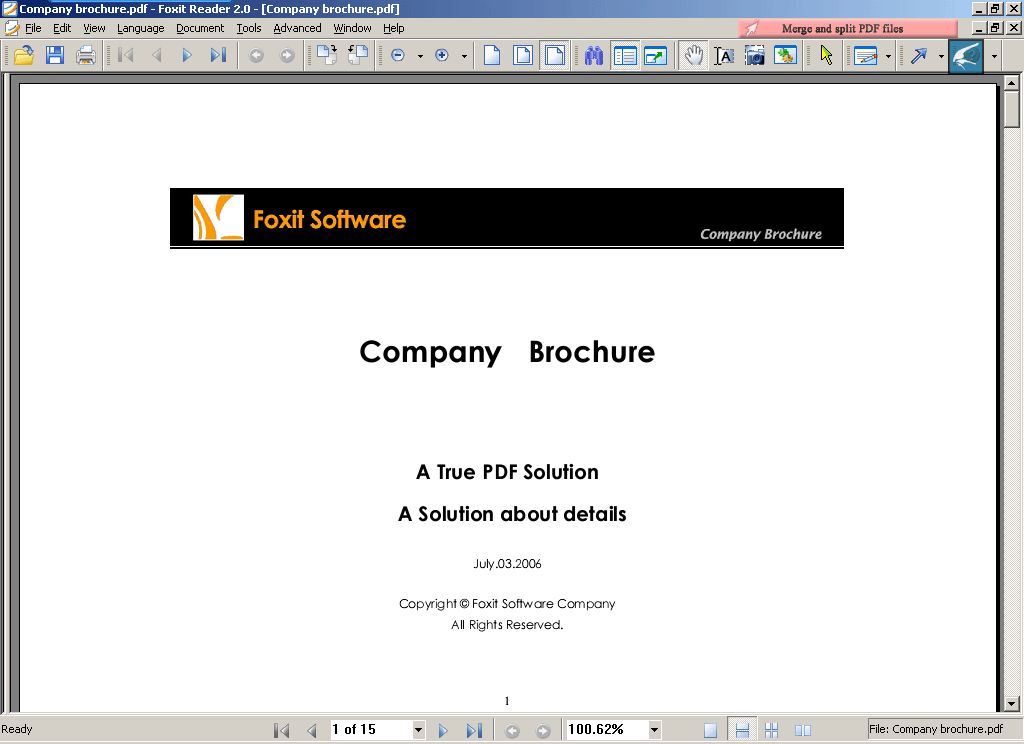Go to first page in status bar
This screenshot has height=744, width=1024.
pos(281,730)
